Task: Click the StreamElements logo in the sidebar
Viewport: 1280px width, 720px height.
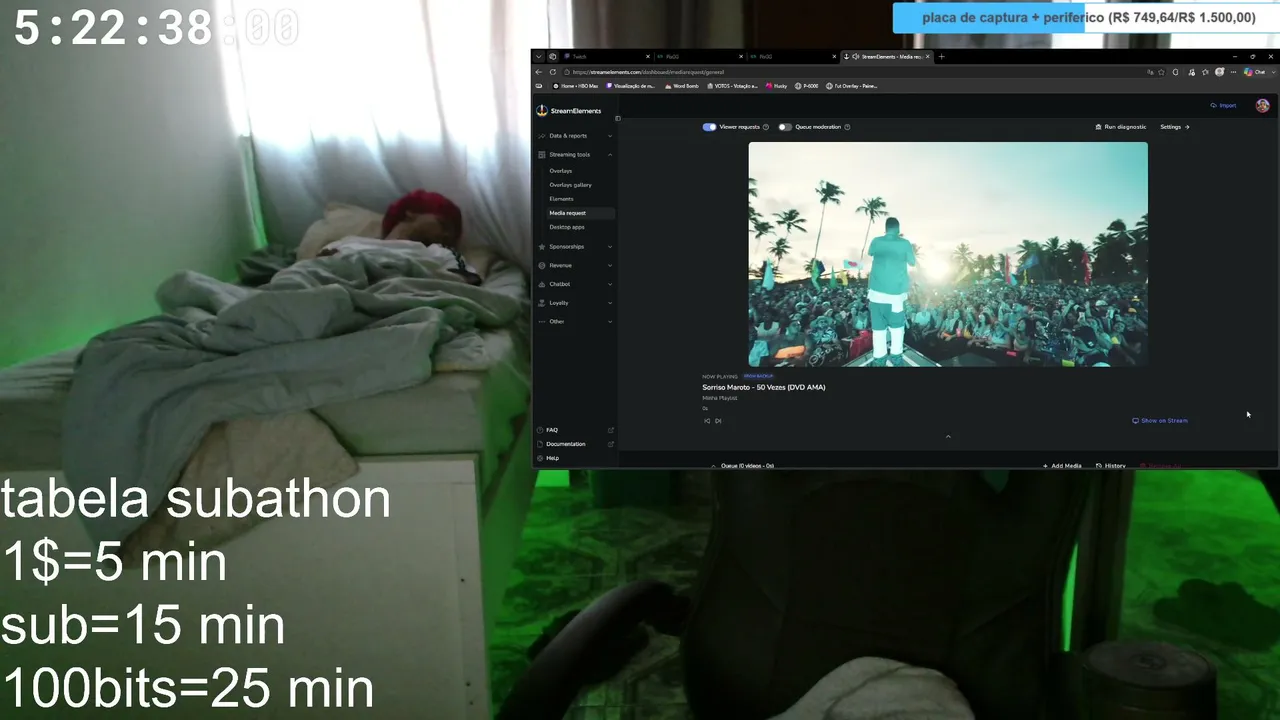Action: click(569, 111)
